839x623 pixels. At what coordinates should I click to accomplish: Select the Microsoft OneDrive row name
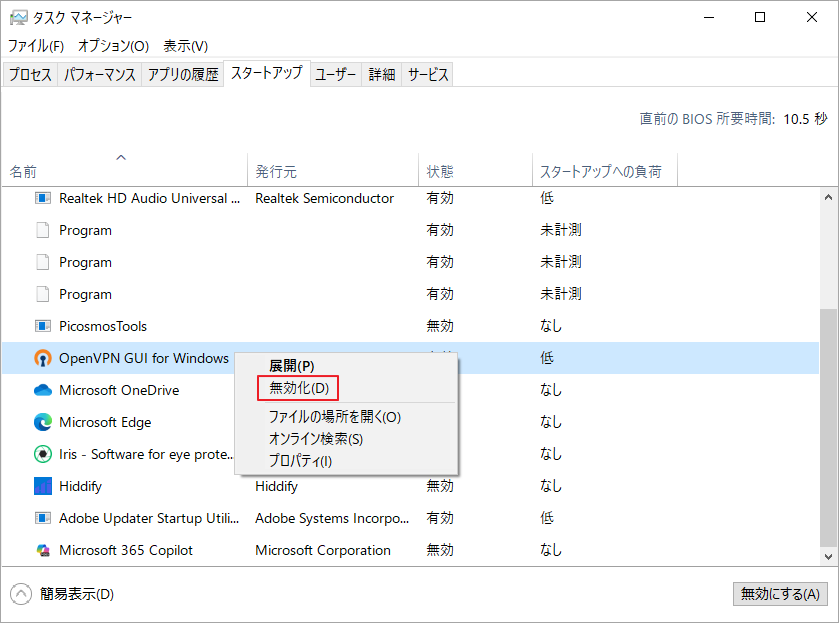tap(119, 390)
